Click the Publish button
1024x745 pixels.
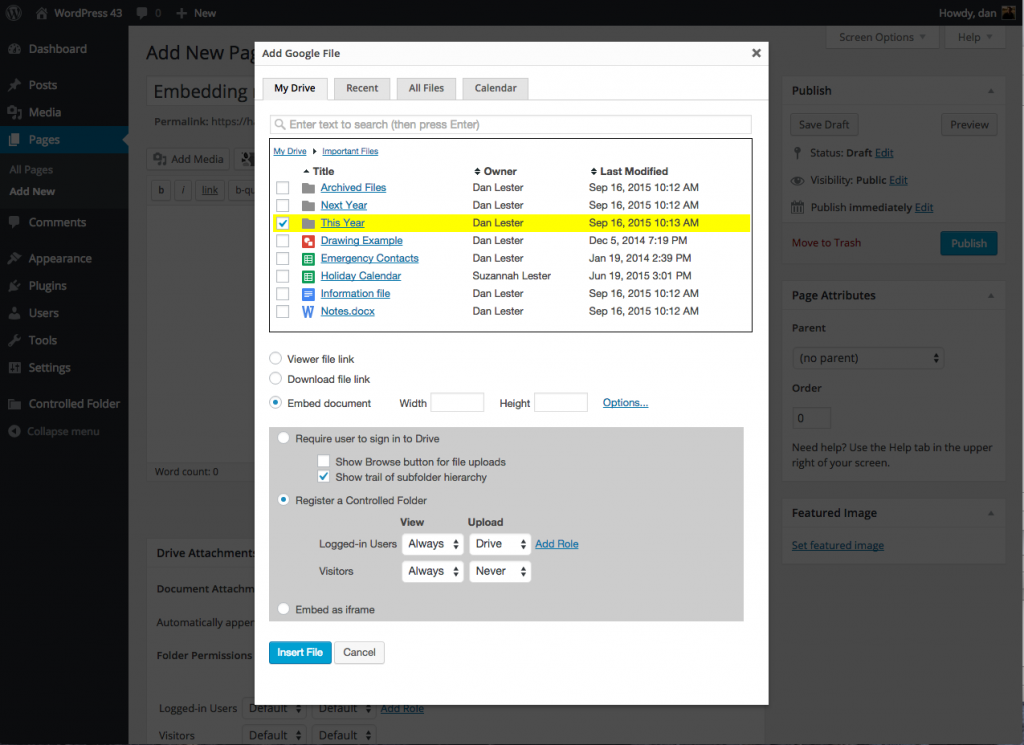[x=968, y=244]
